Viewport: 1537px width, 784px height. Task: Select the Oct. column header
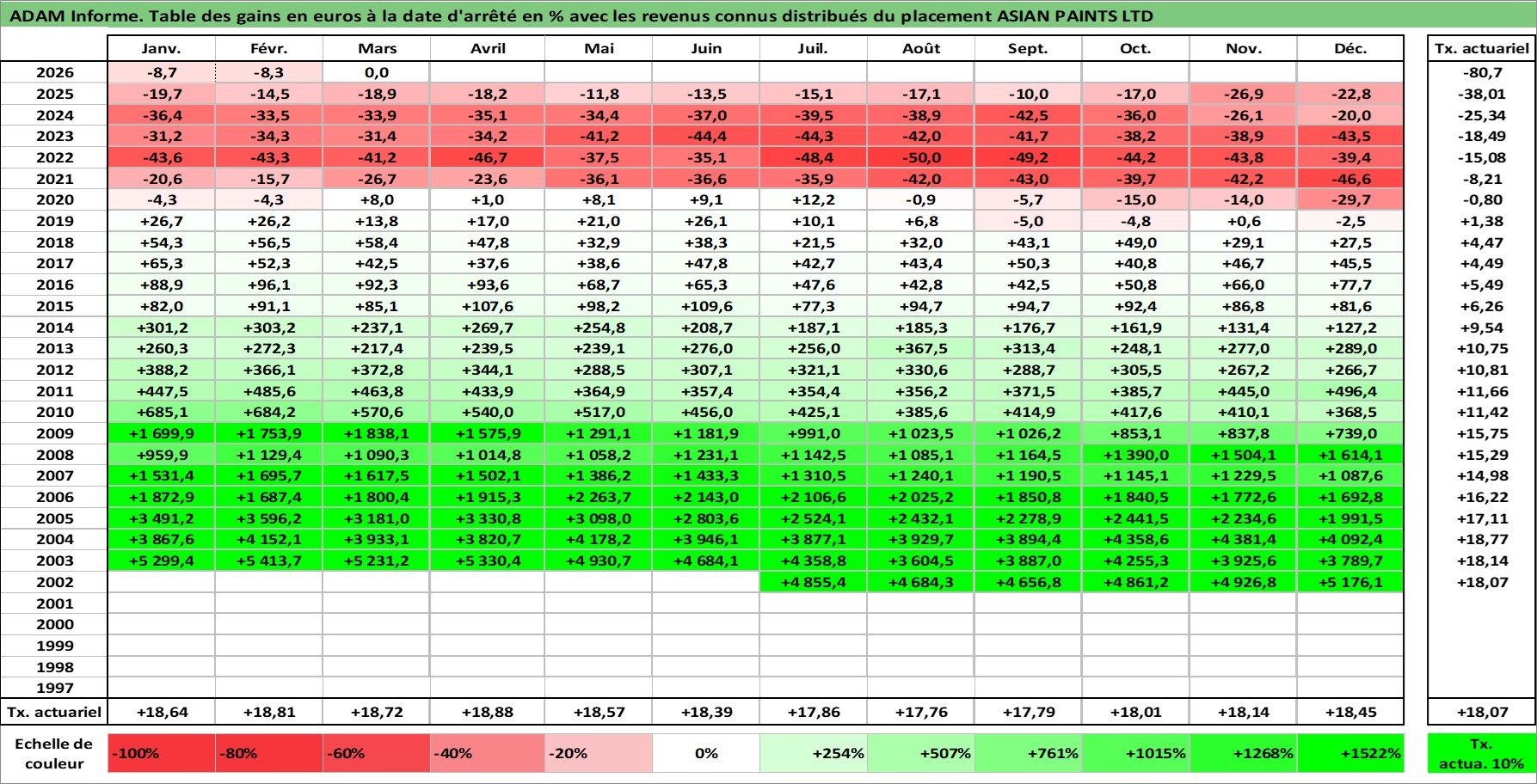point(1135,48)
